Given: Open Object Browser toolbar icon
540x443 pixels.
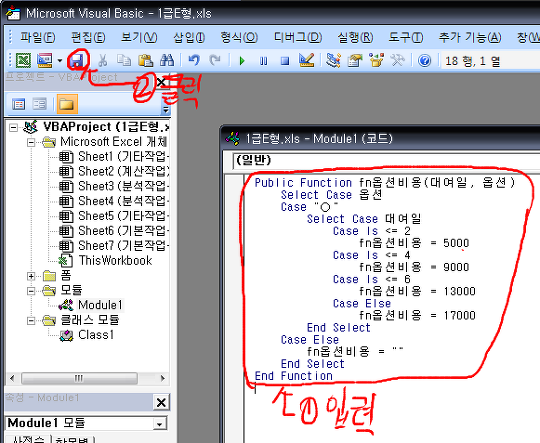Looking at the screenshot, I should pos(376,61).
